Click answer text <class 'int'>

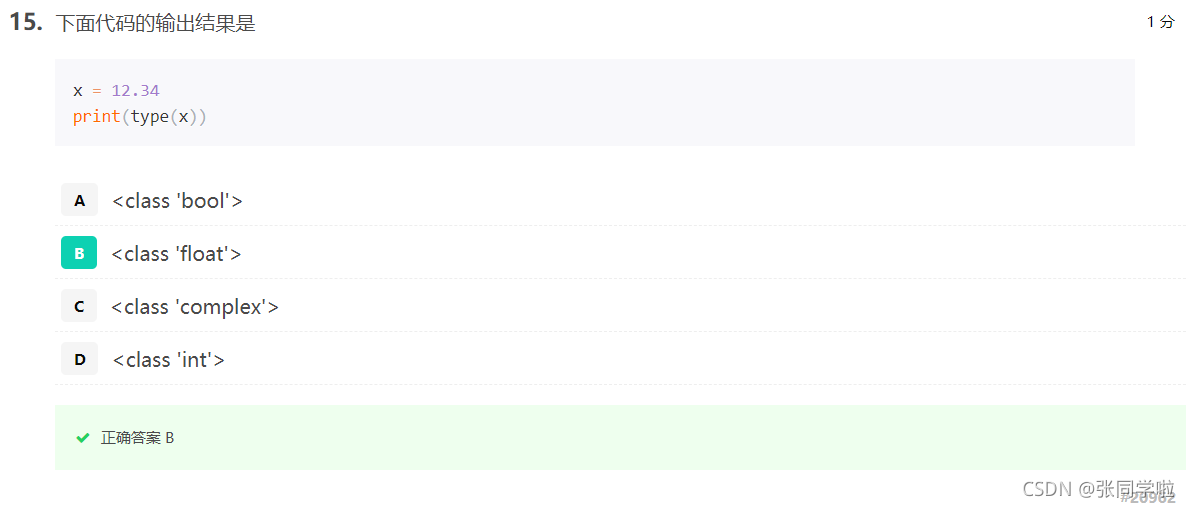168,360
